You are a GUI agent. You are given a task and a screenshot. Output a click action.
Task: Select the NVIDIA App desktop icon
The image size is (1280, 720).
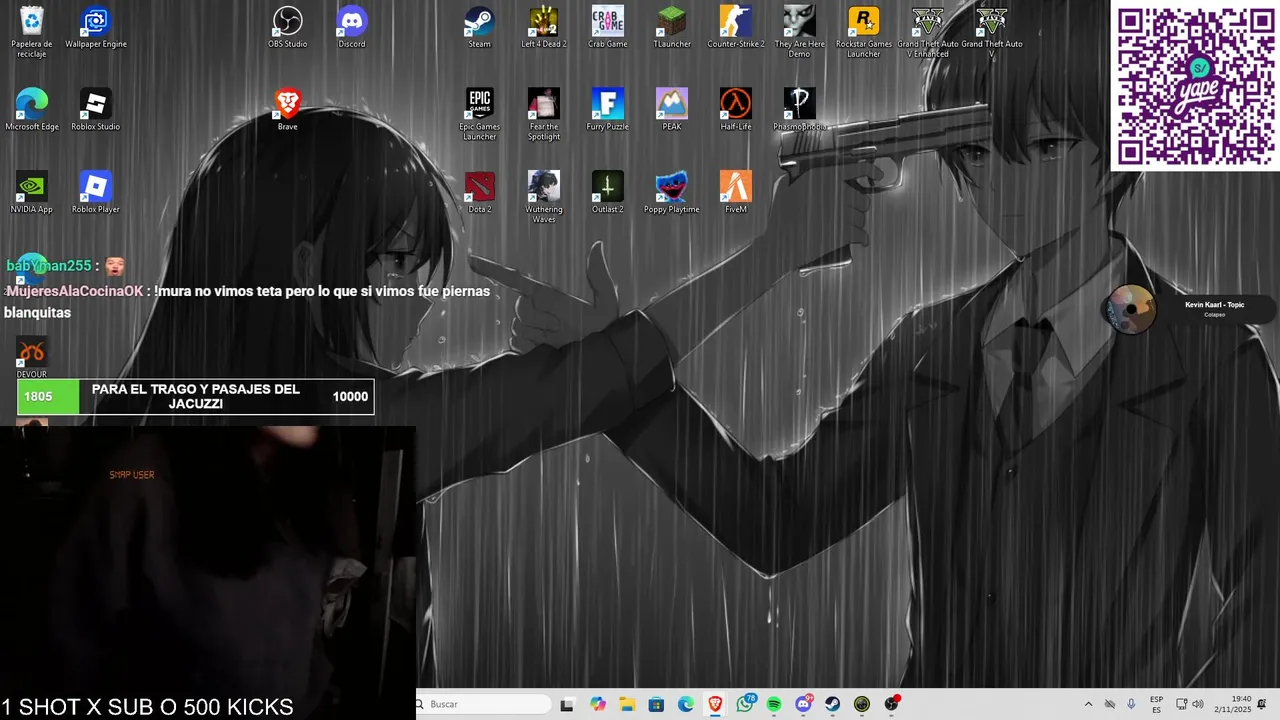(x=32, y=193)
